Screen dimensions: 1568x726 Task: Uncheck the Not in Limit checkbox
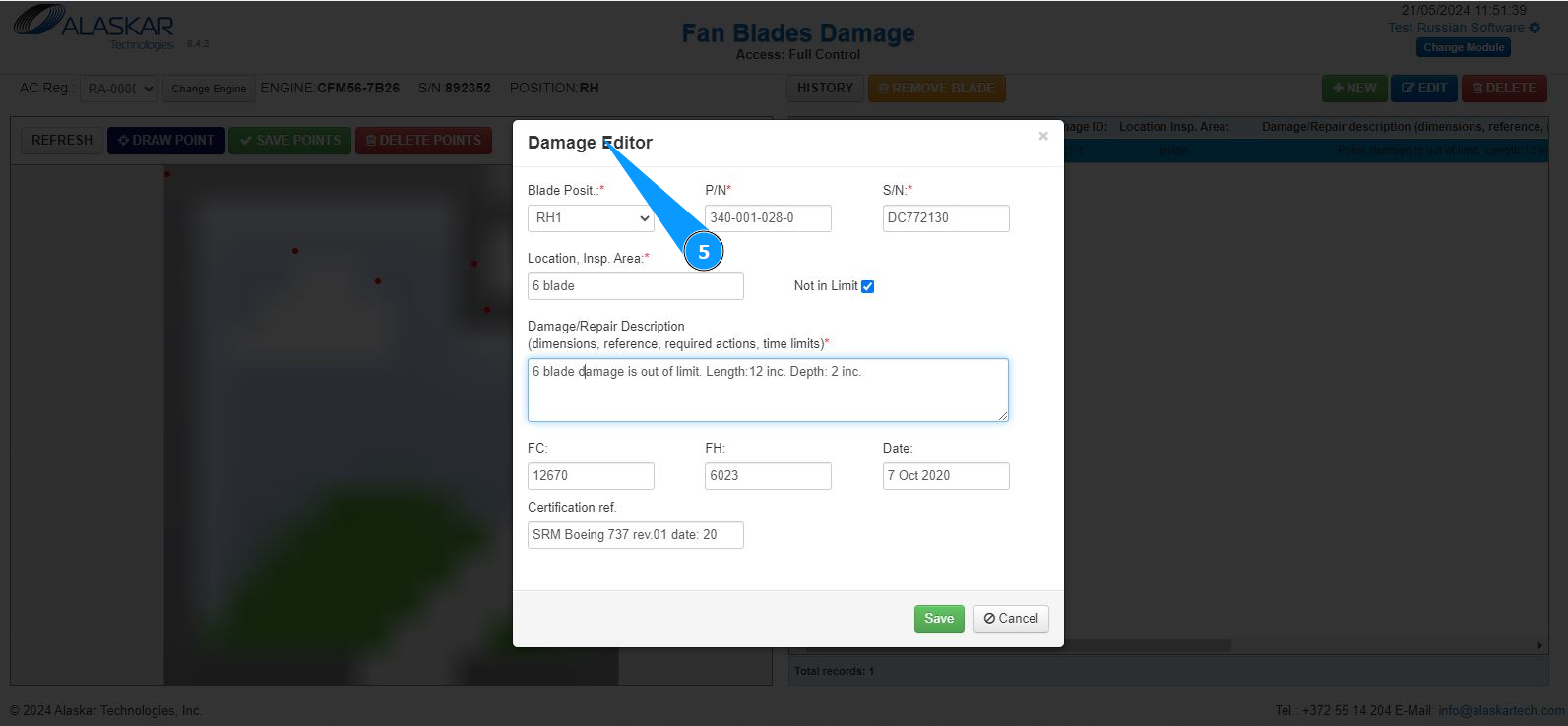pyautogui.click(x=867, y=286)
